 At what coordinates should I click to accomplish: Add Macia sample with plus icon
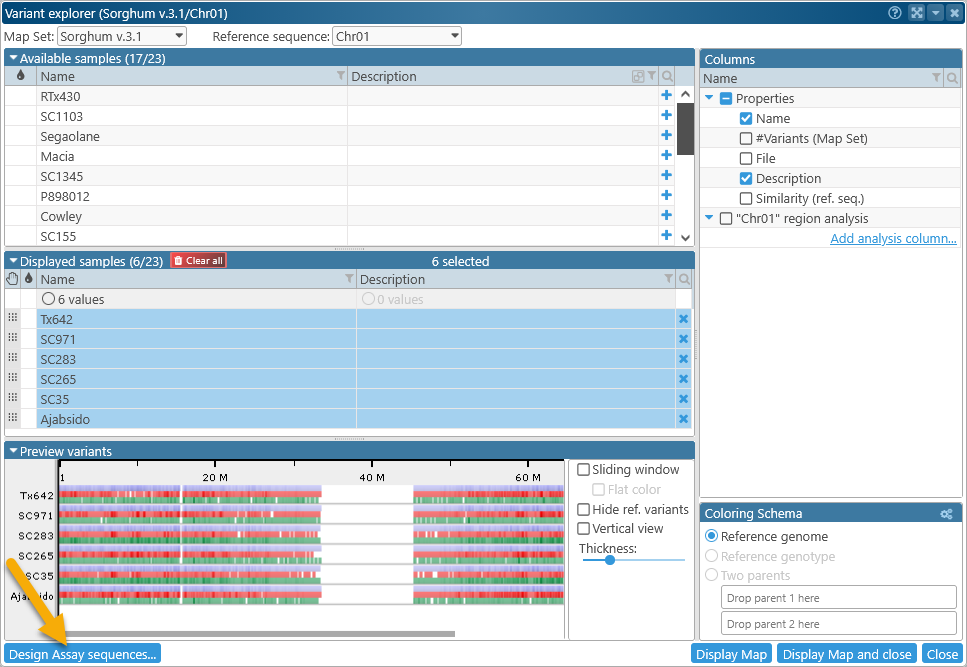point(666,156)
